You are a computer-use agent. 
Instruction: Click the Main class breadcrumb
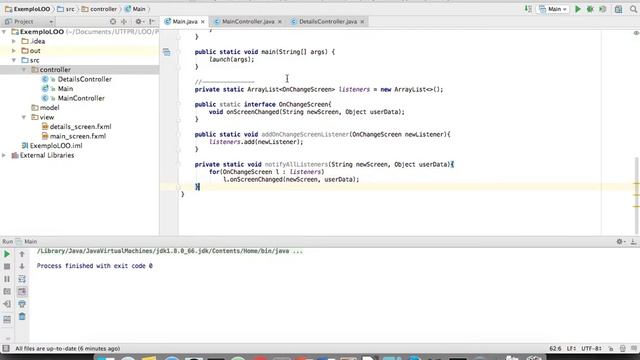coord(135,9)
